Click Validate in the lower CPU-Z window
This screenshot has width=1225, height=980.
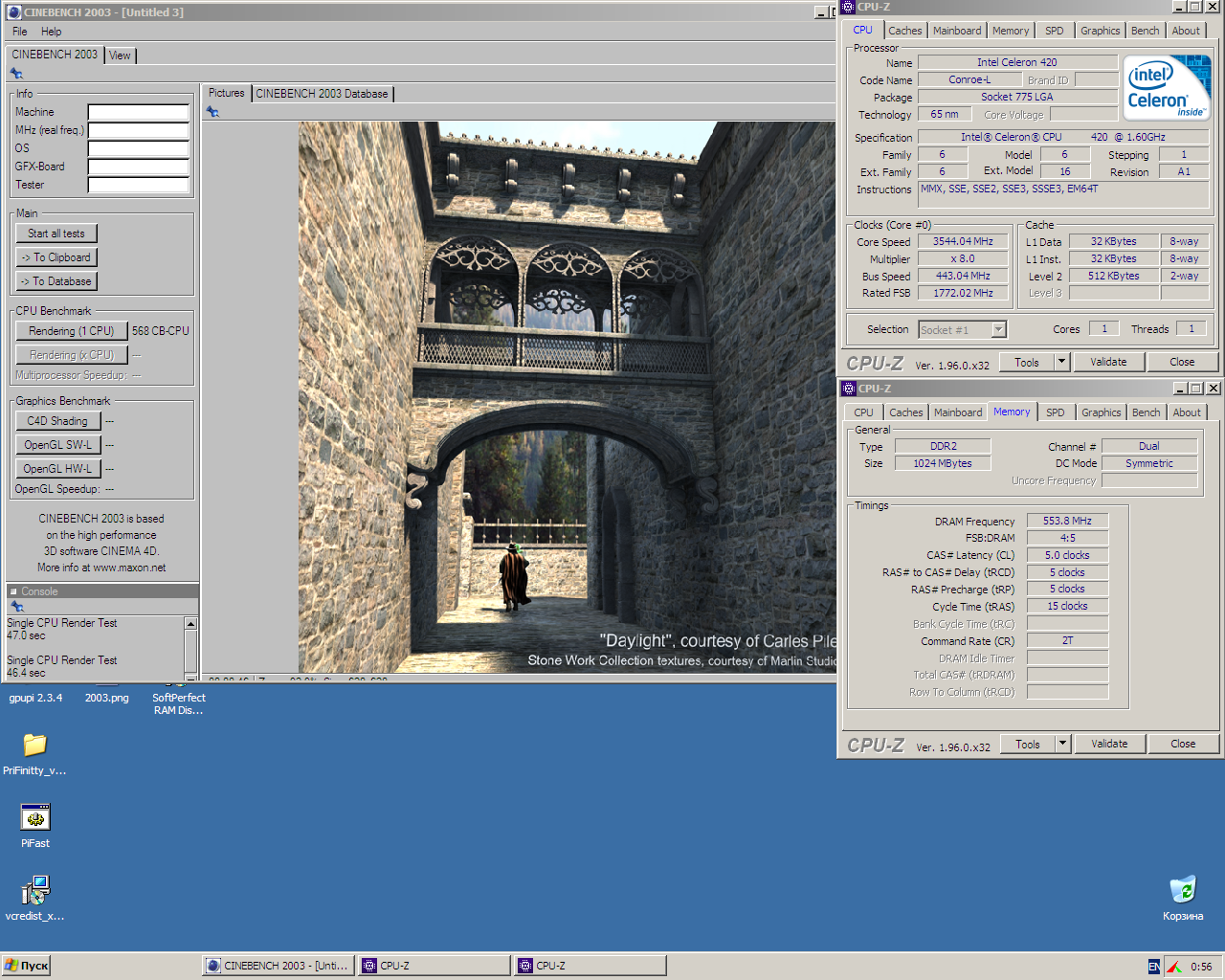(x=1109, y=744)
